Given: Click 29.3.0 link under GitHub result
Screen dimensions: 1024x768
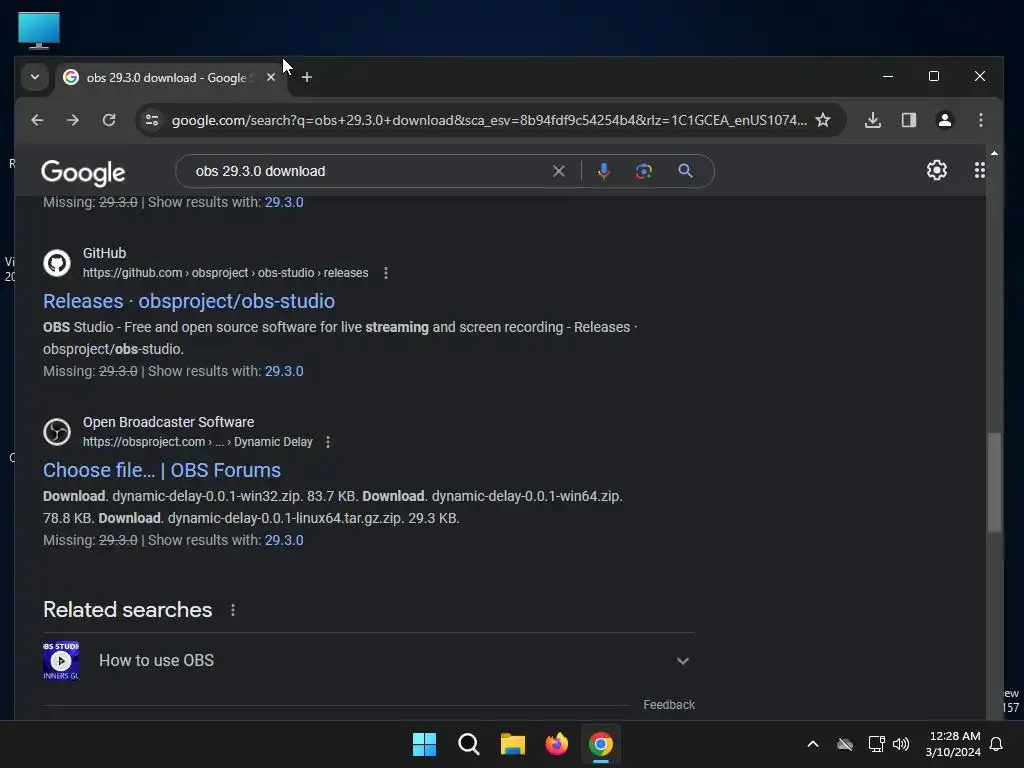Looking at the screenshot, I should pos(284,371).
